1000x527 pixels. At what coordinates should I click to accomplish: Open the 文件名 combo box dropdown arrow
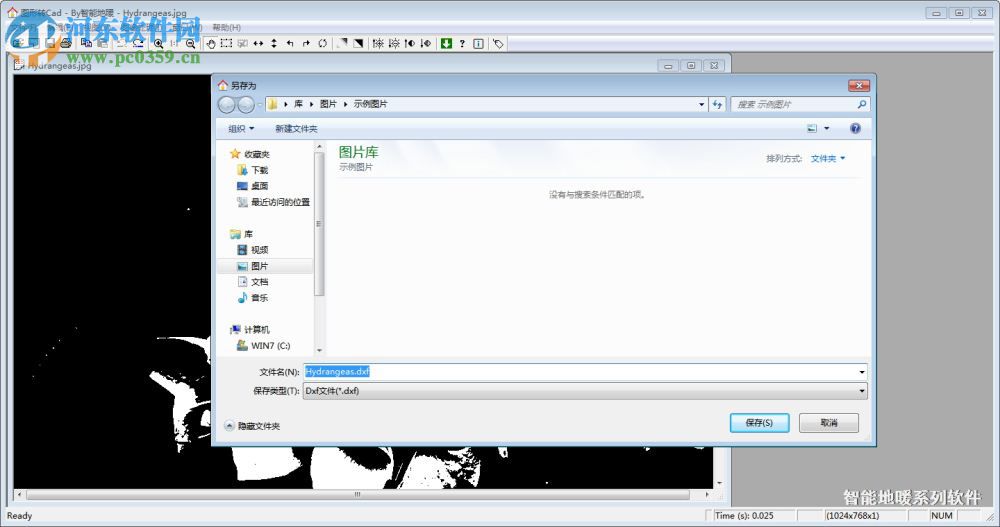point(862,372)
